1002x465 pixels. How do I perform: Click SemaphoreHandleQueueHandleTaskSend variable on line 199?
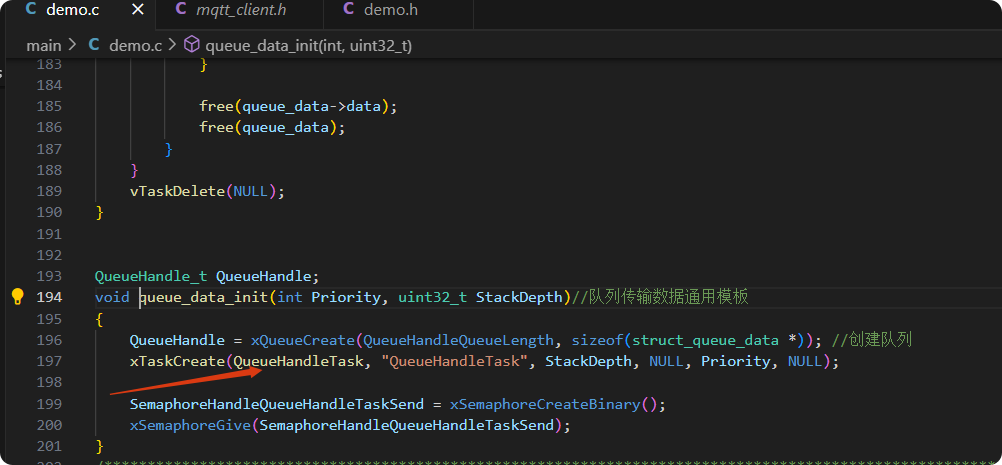pyautogui.click(x=277, y=404)
